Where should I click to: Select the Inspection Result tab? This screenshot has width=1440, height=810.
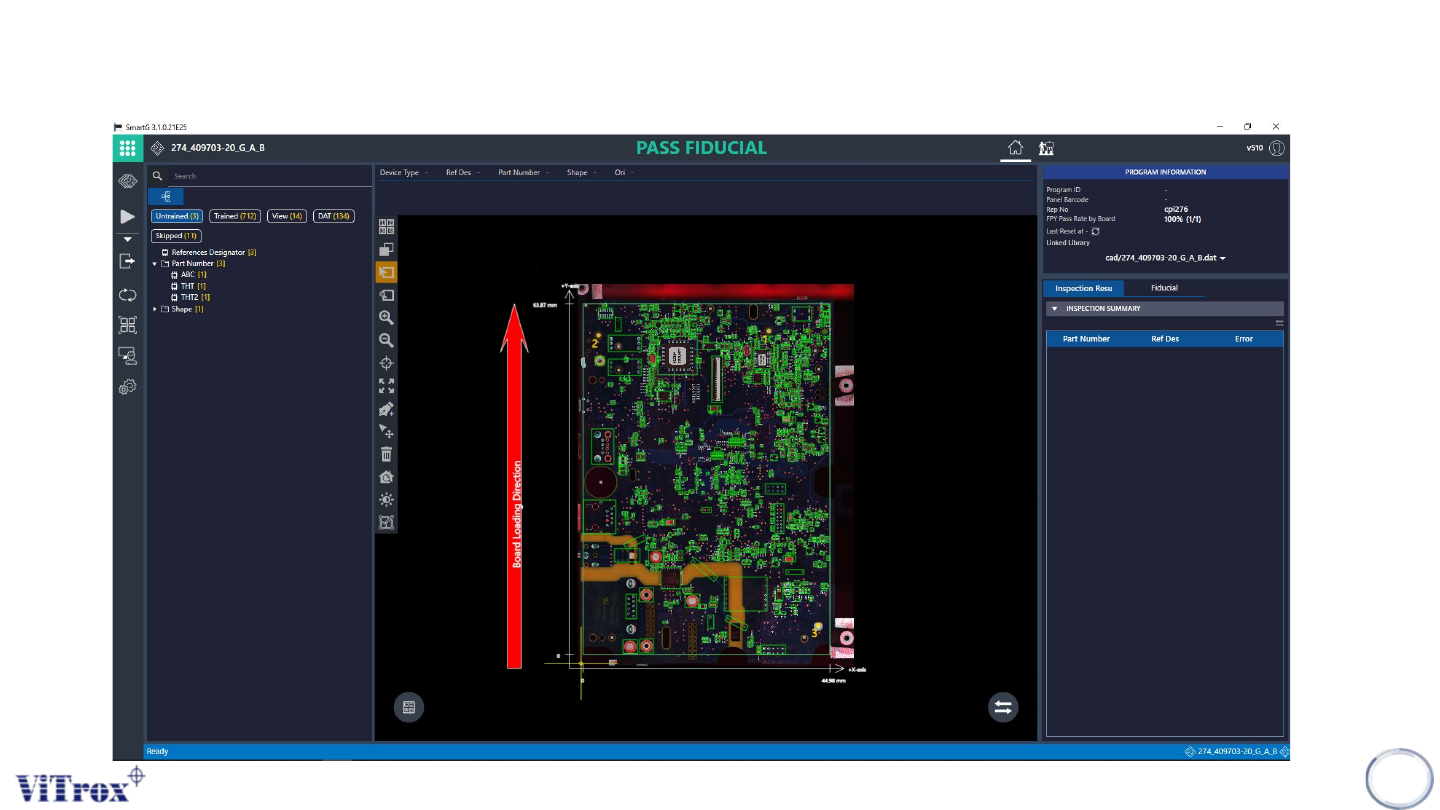tap(1083, 288)
